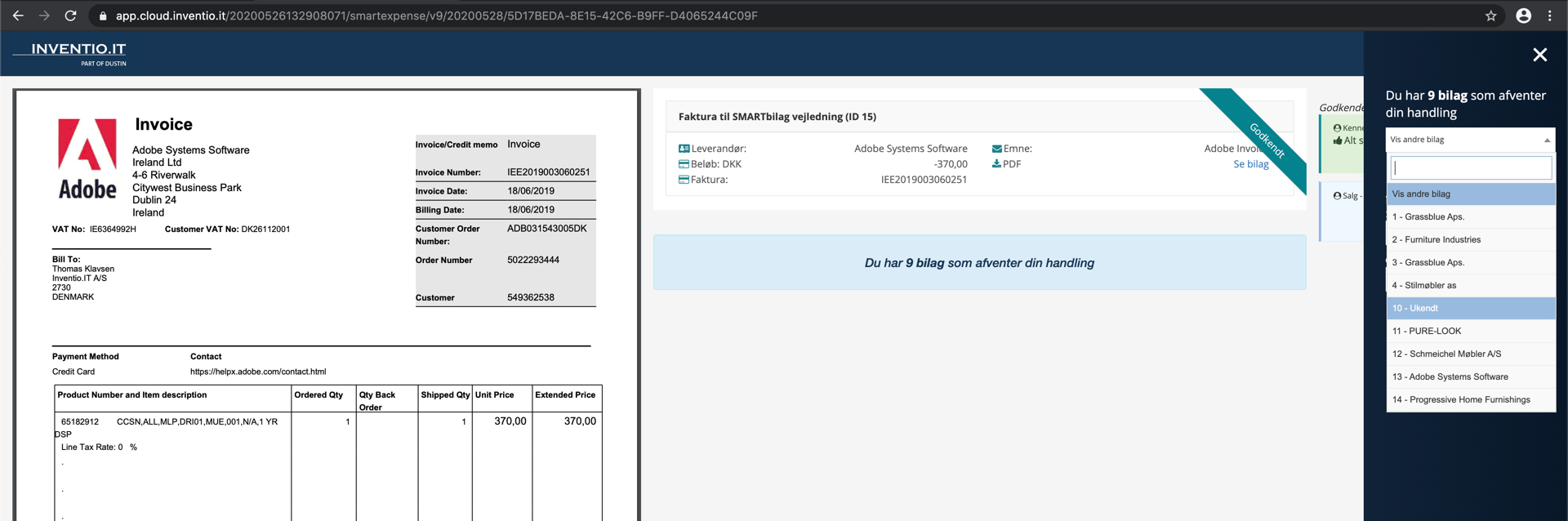Collapse the Vis andre bilag dropdown
Viewport: 1568px width, 521px height.
click(1470, 140)
